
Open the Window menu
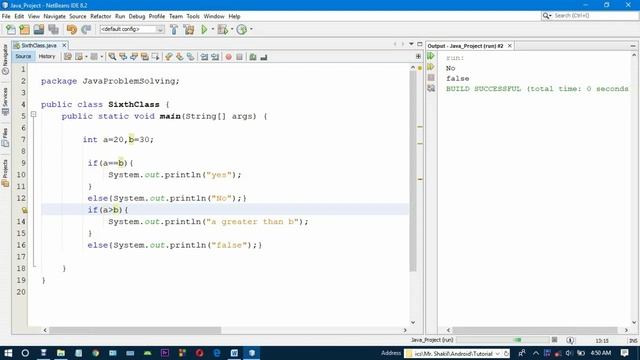tap(214, 16)
